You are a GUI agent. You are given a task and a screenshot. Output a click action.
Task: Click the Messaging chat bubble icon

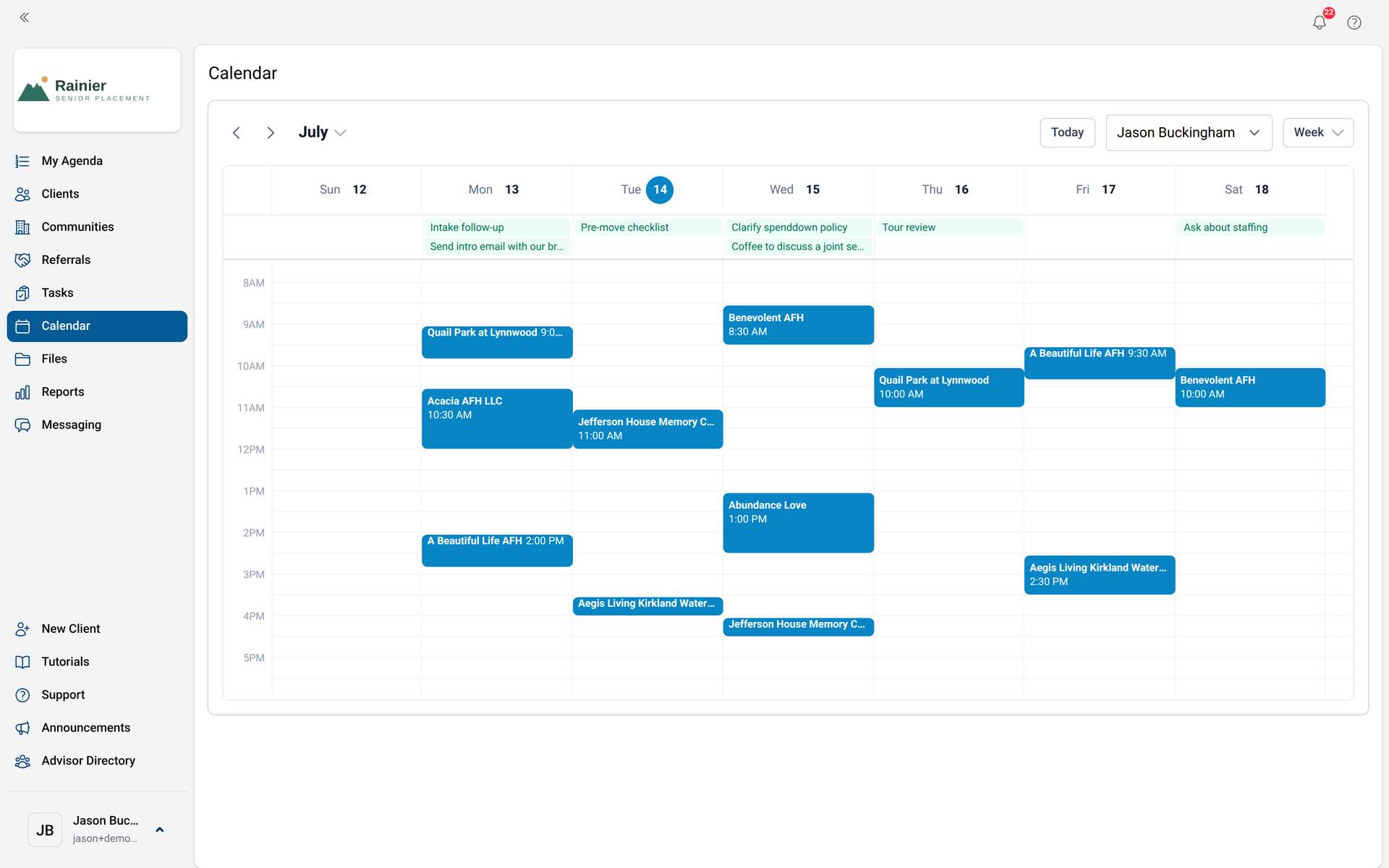[22, 425]
